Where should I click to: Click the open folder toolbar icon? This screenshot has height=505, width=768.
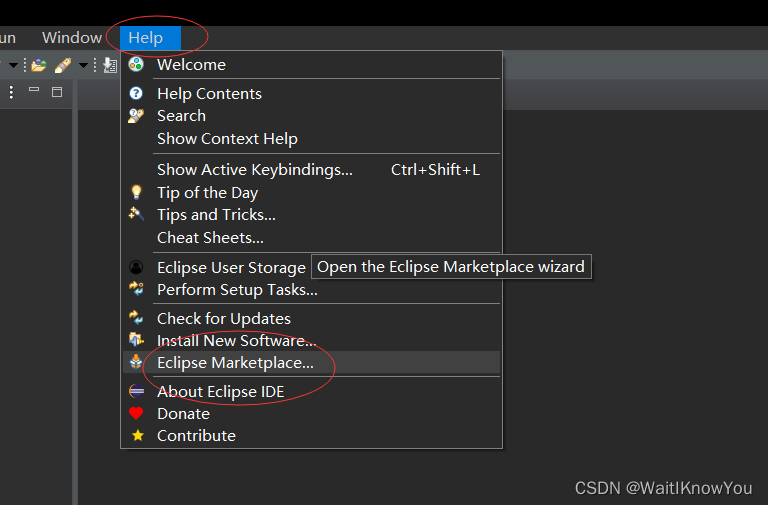[x=39, y=65]
